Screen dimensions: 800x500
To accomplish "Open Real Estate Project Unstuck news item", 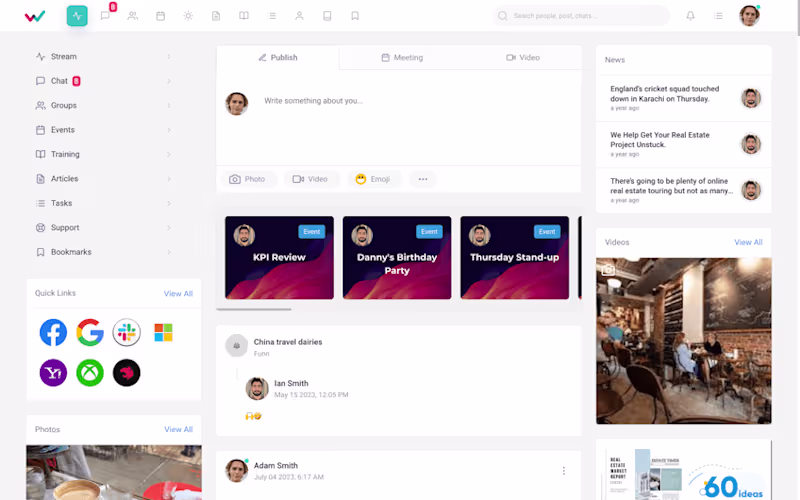I will click(684, 144).
